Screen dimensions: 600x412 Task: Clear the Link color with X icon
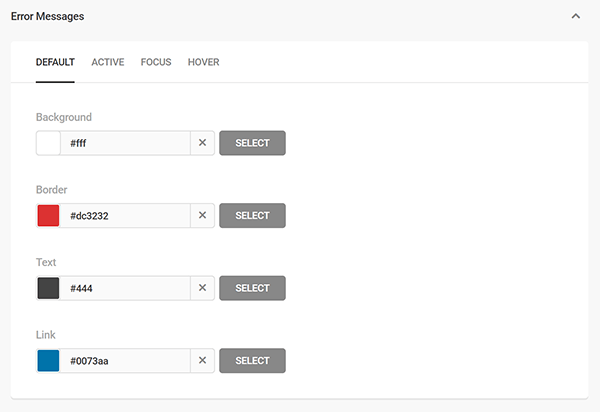tap(202, 360)
